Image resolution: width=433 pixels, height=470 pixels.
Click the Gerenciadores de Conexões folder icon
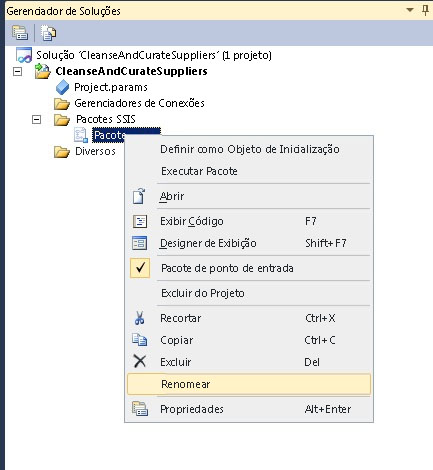click(62, 103)
